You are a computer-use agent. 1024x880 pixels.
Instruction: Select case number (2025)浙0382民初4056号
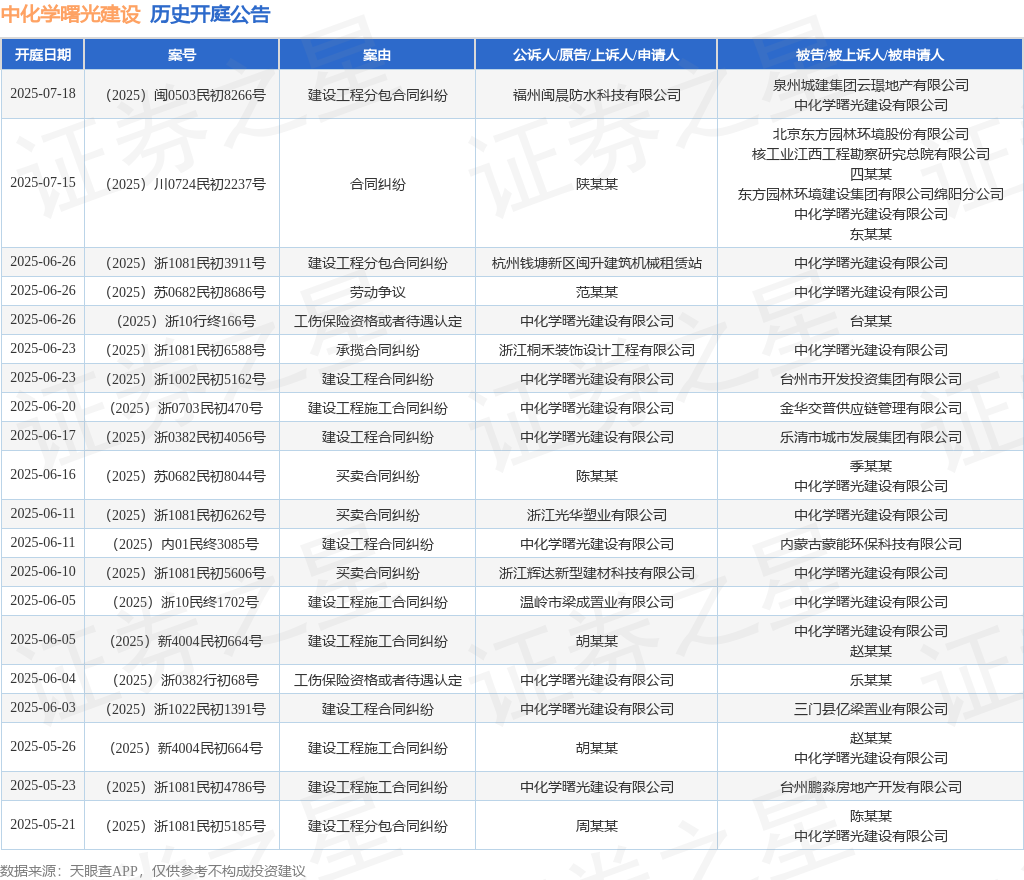(185, 437)
